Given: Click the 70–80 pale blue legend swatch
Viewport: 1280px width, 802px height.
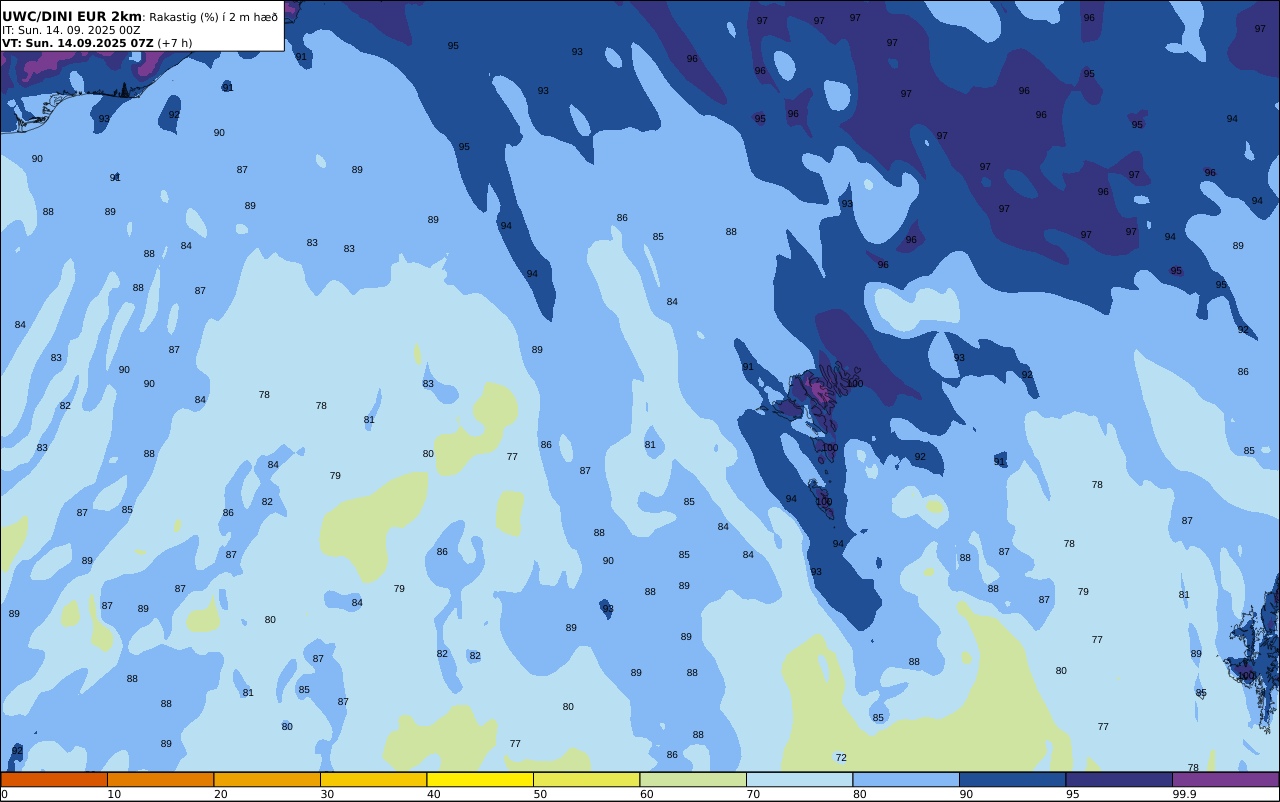Looking at the screenshot, I should [799, 779].
